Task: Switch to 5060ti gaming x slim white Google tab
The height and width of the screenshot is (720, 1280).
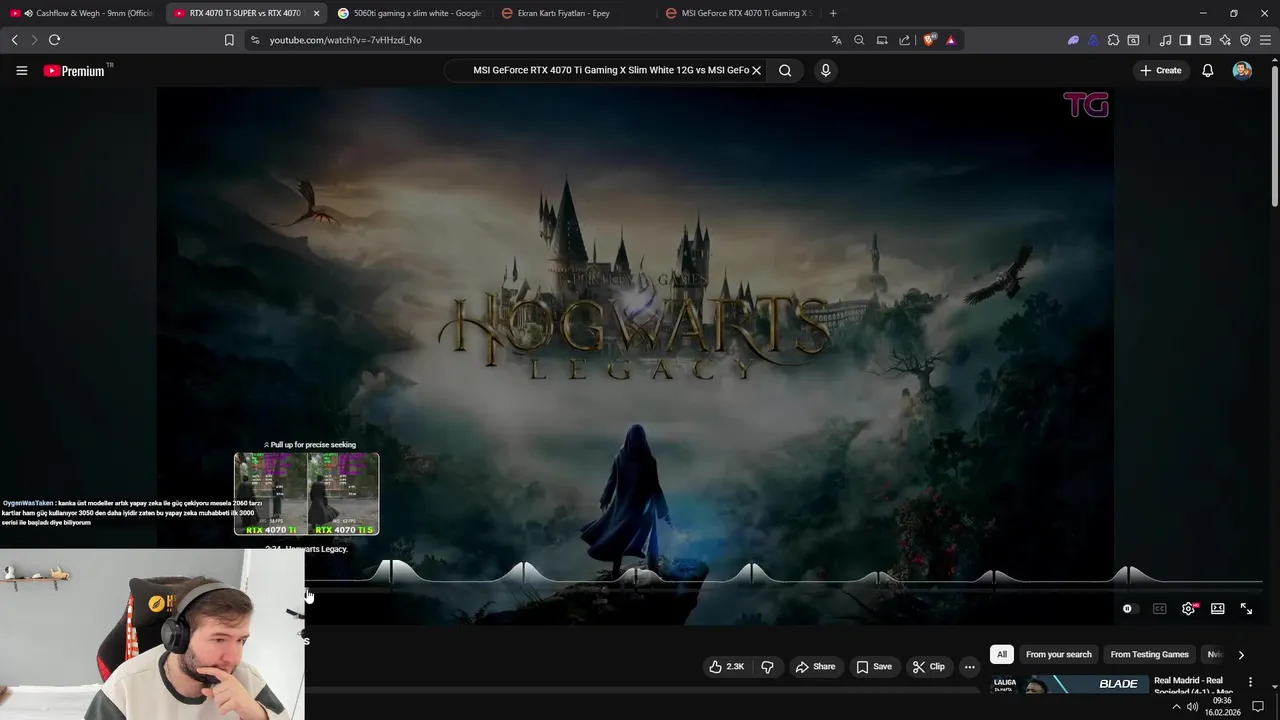Action: 411,13
